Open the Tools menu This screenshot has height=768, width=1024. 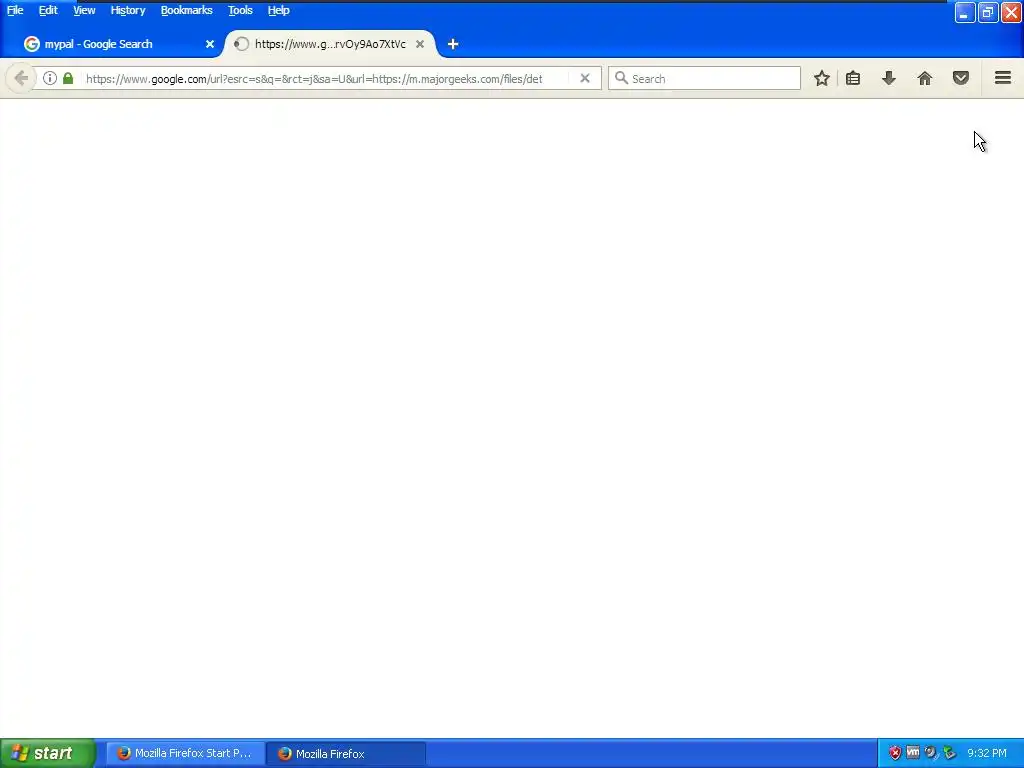(240, 10)
